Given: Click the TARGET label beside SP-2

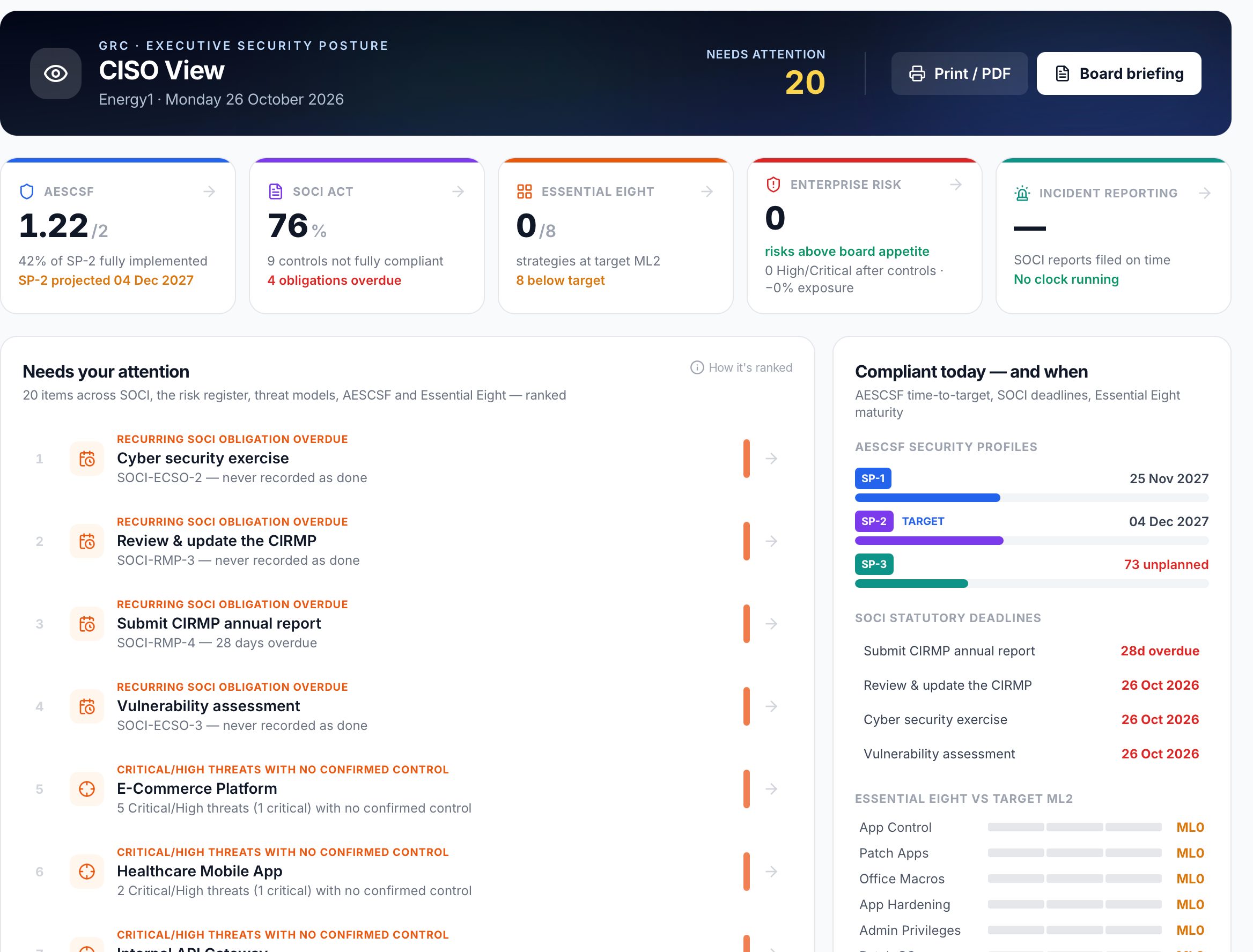Looking at the screenshot, I should coord(923,521).
